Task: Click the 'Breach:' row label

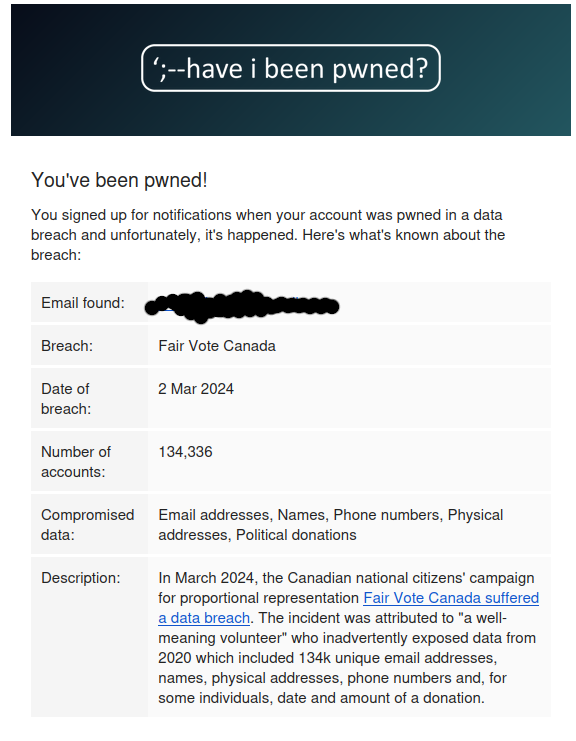Action: click(67, 346)
